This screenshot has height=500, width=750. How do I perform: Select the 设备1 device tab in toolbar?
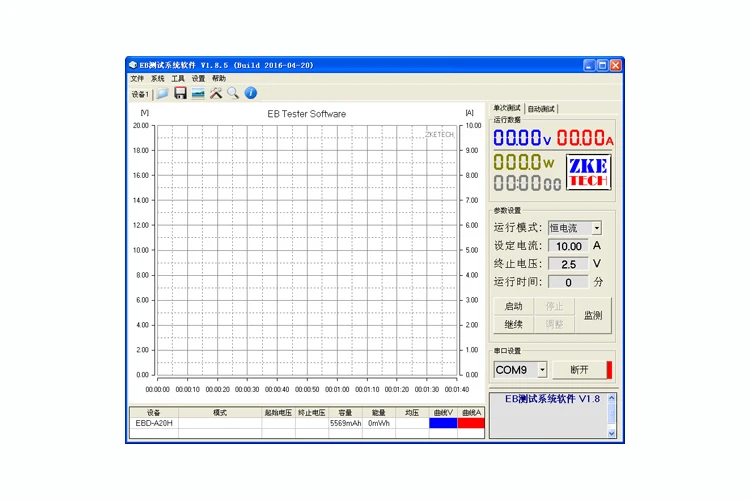click(x=140, y=94)
